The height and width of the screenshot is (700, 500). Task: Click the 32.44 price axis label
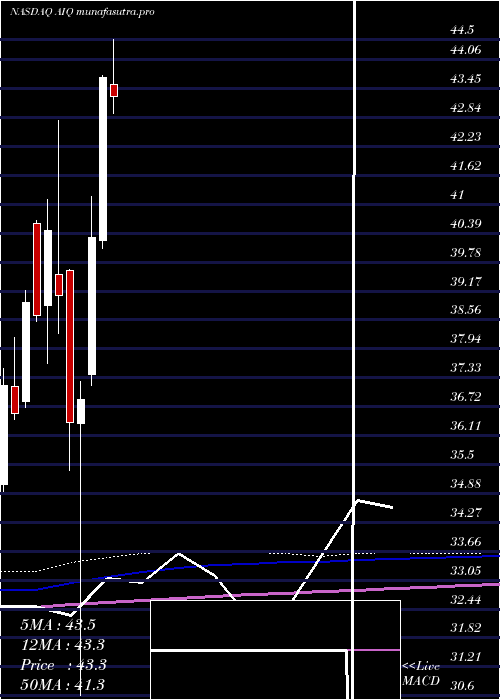[466, 599]
